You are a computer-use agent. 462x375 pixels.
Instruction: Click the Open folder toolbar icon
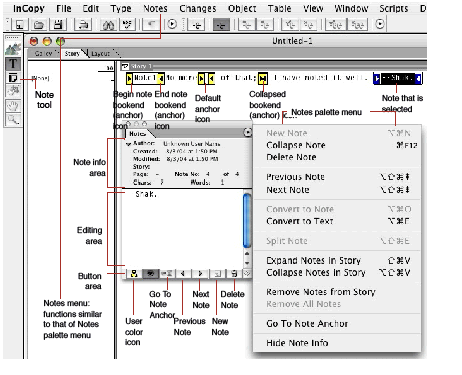point(39,25)
